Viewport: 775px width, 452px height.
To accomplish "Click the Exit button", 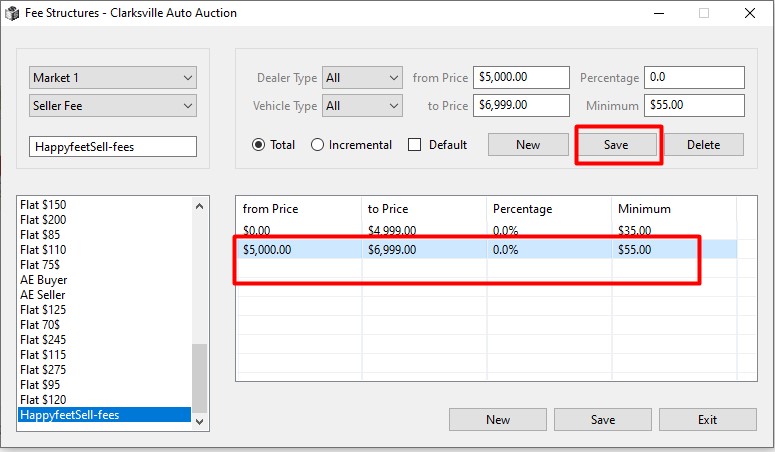I will pyautogui.click(x=707, y=420).
